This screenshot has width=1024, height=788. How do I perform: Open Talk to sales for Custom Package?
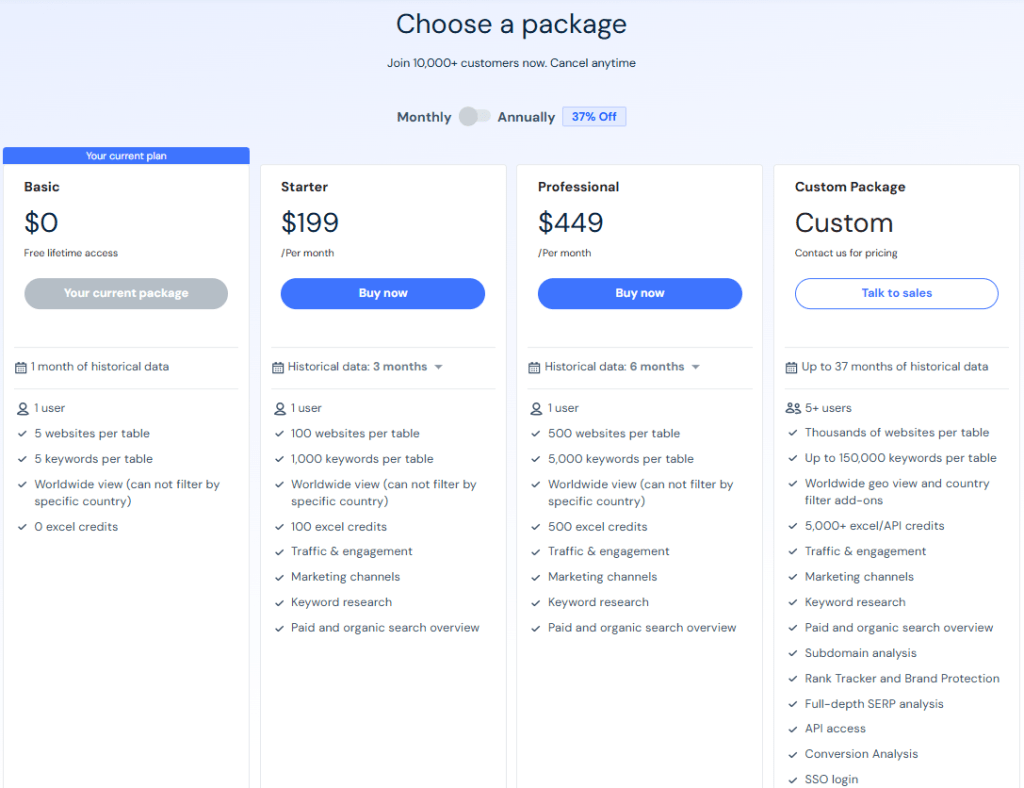896,293
